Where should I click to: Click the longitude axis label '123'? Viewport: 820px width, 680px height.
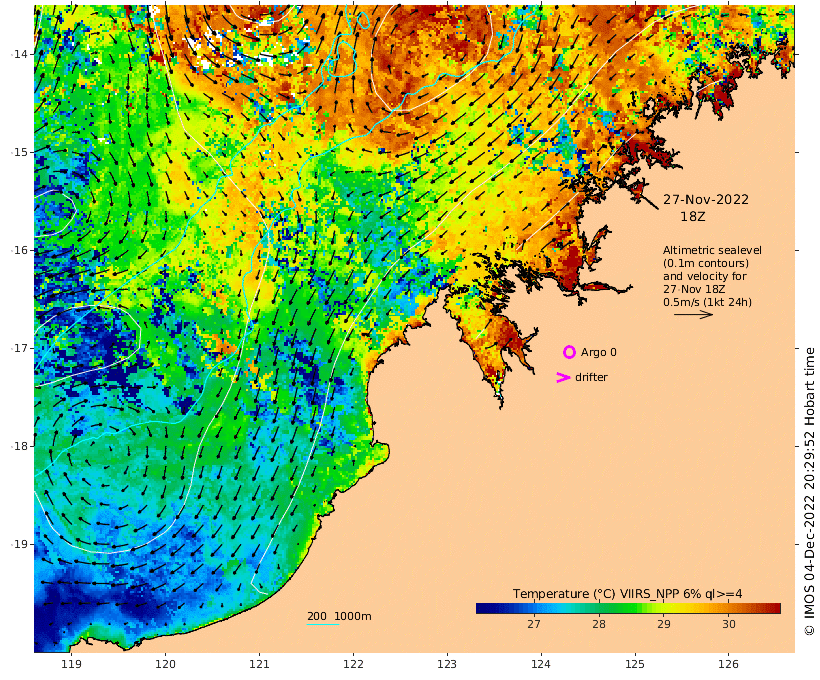coord(447,664)
